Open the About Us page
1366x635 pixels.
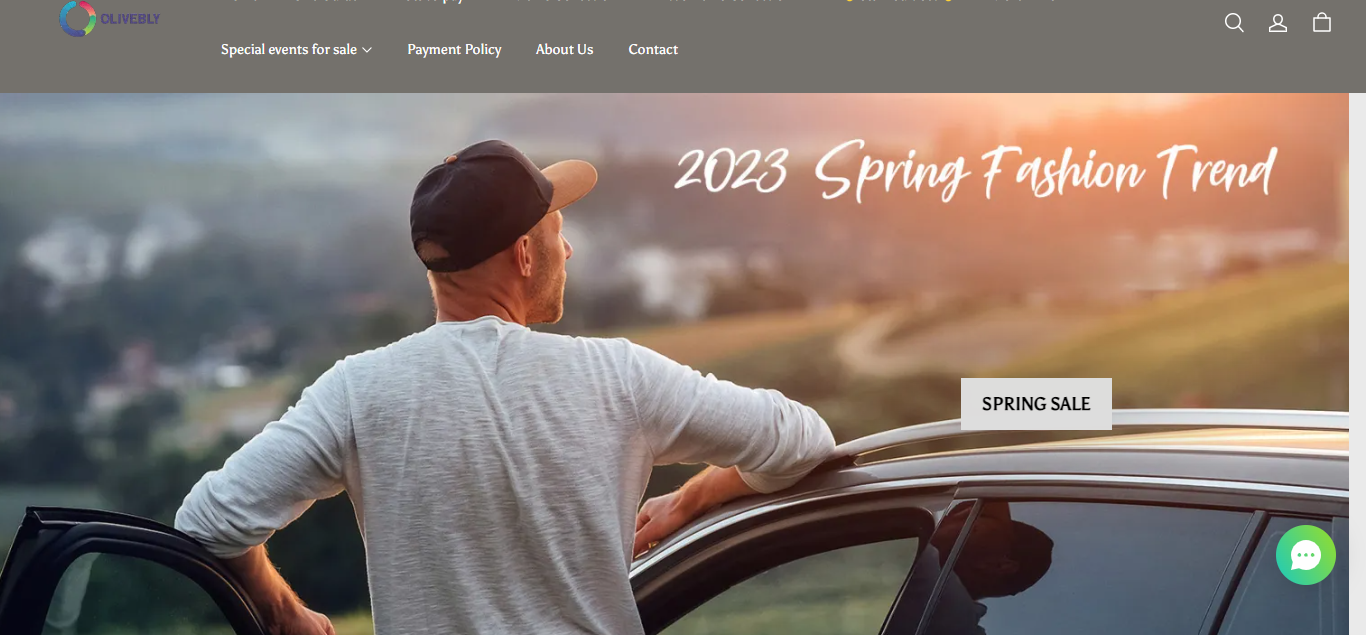pos(564,49)
